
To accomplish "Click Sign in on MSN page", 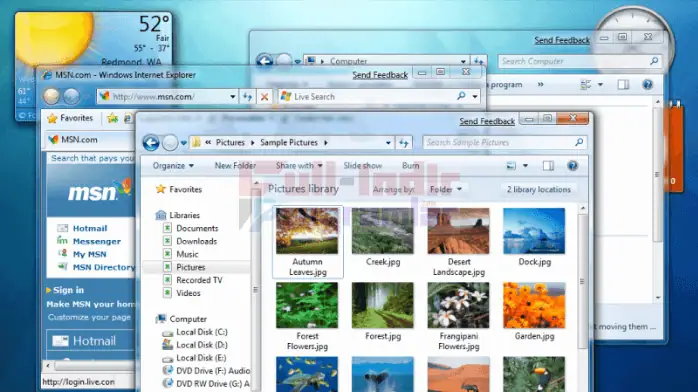I will click(68, 290).
